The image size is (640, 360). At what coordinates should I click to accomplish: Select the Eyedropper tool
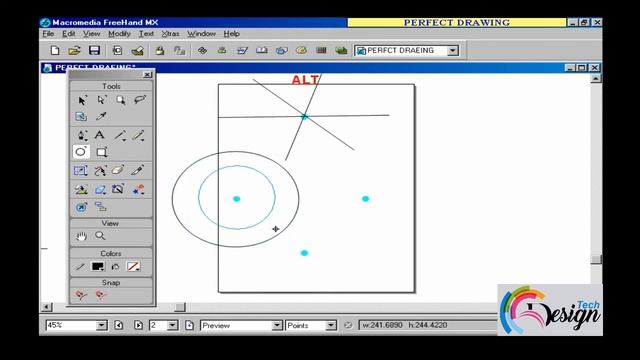coord(101,116)
